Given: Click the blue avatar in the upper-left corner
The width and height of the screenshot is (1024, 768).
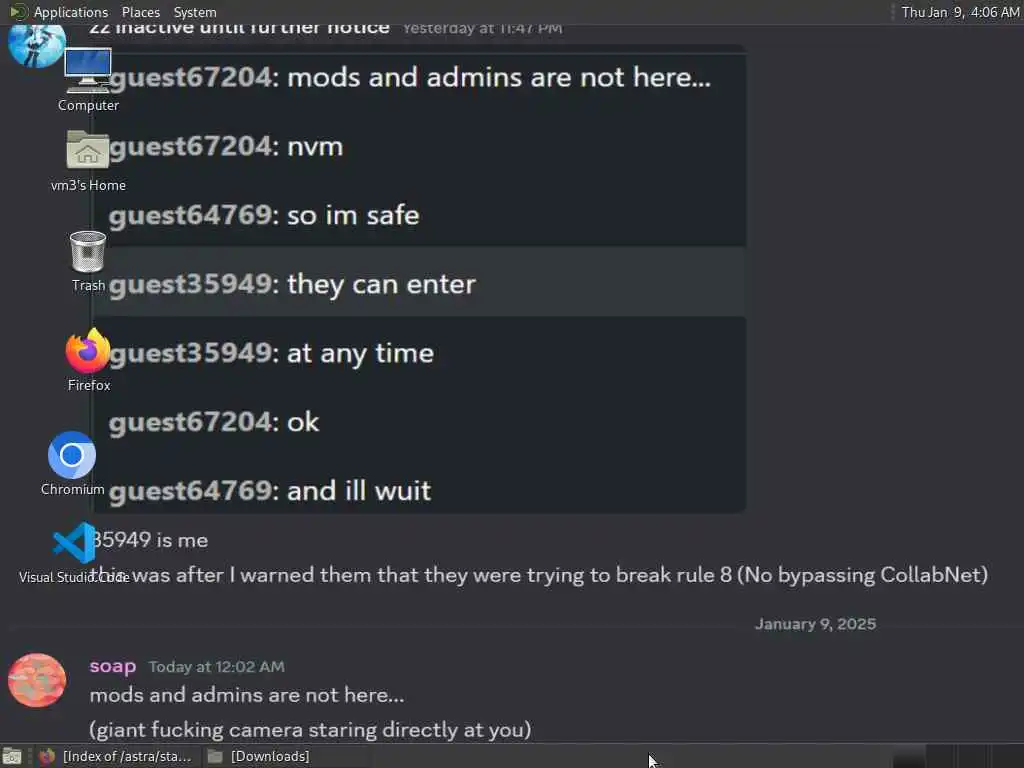Looking at the screenshot, I should coord(37,46).
